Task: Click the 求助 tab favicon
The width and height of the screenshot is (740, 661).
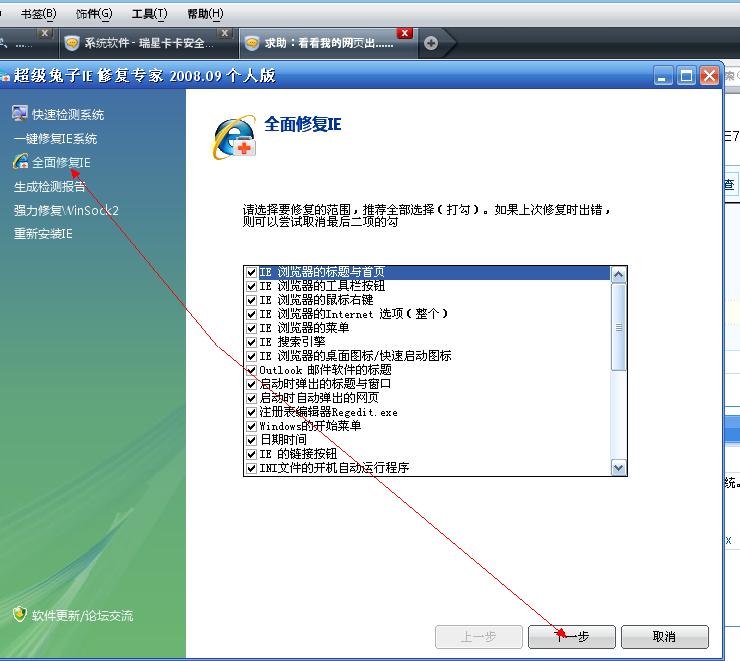Action: click(252, 43)
